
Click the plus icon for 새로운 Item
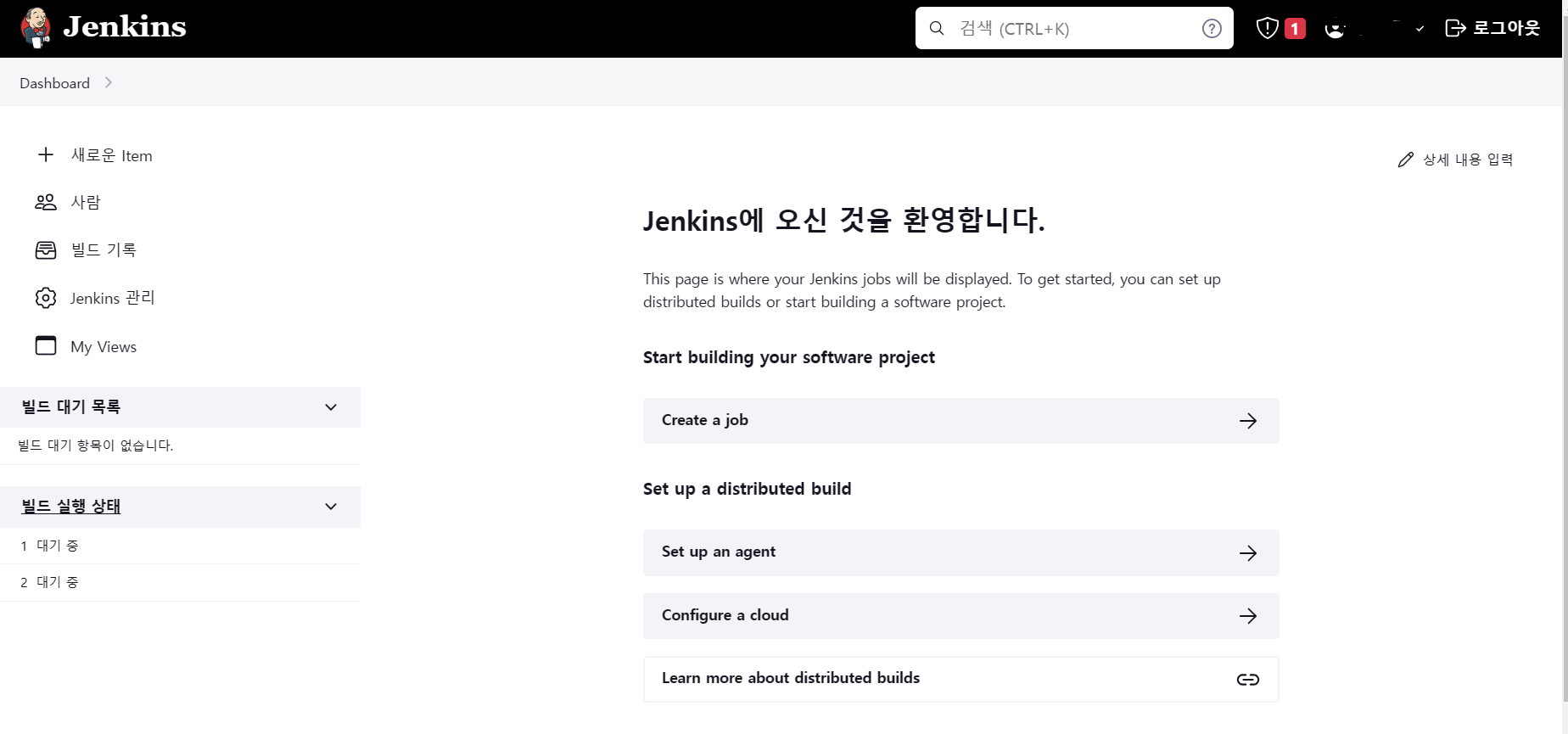(x=46, y=154)
